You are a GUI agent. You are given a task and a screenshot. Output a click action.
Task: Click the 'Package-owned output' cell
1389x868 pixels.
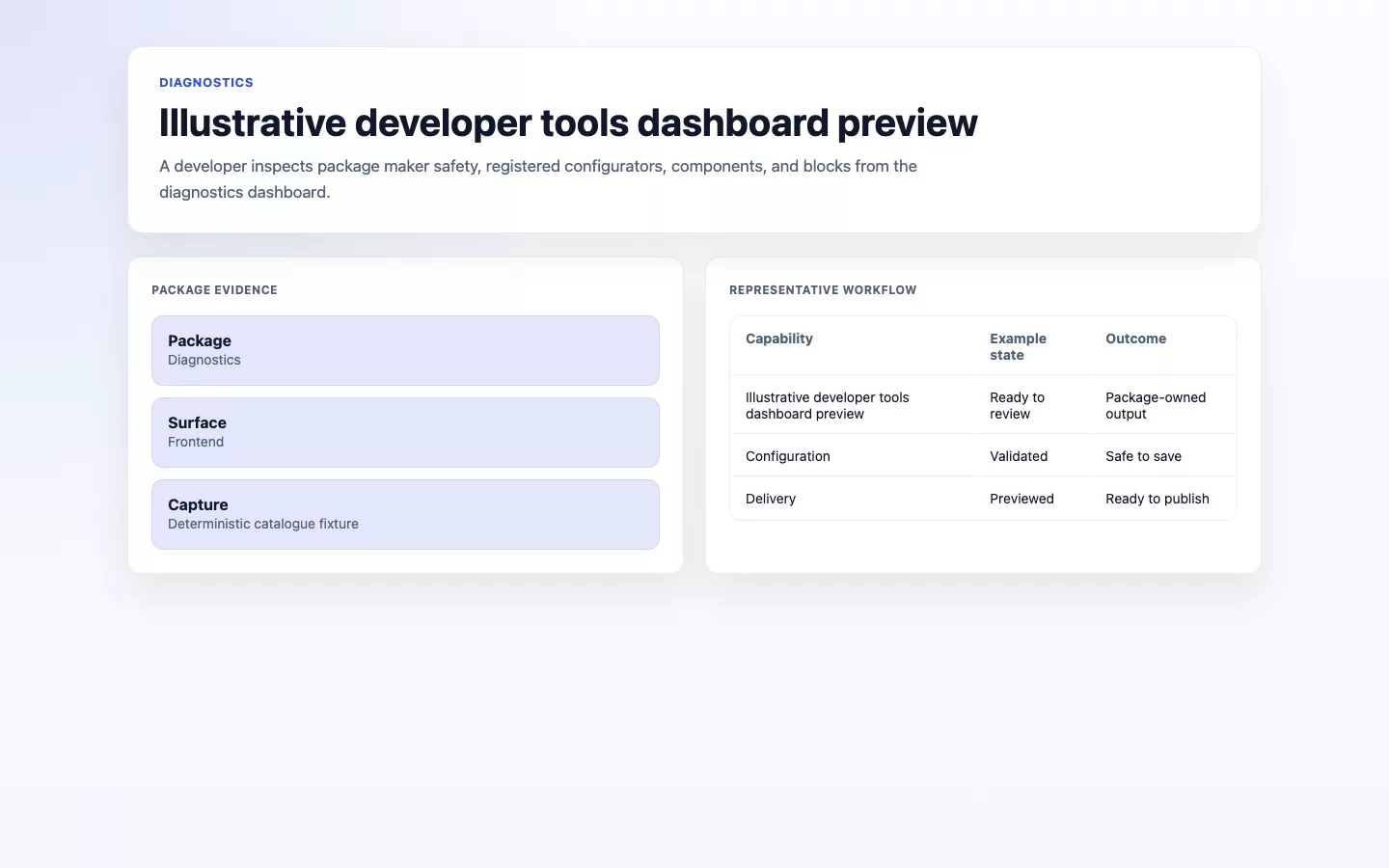point(1156,405)
